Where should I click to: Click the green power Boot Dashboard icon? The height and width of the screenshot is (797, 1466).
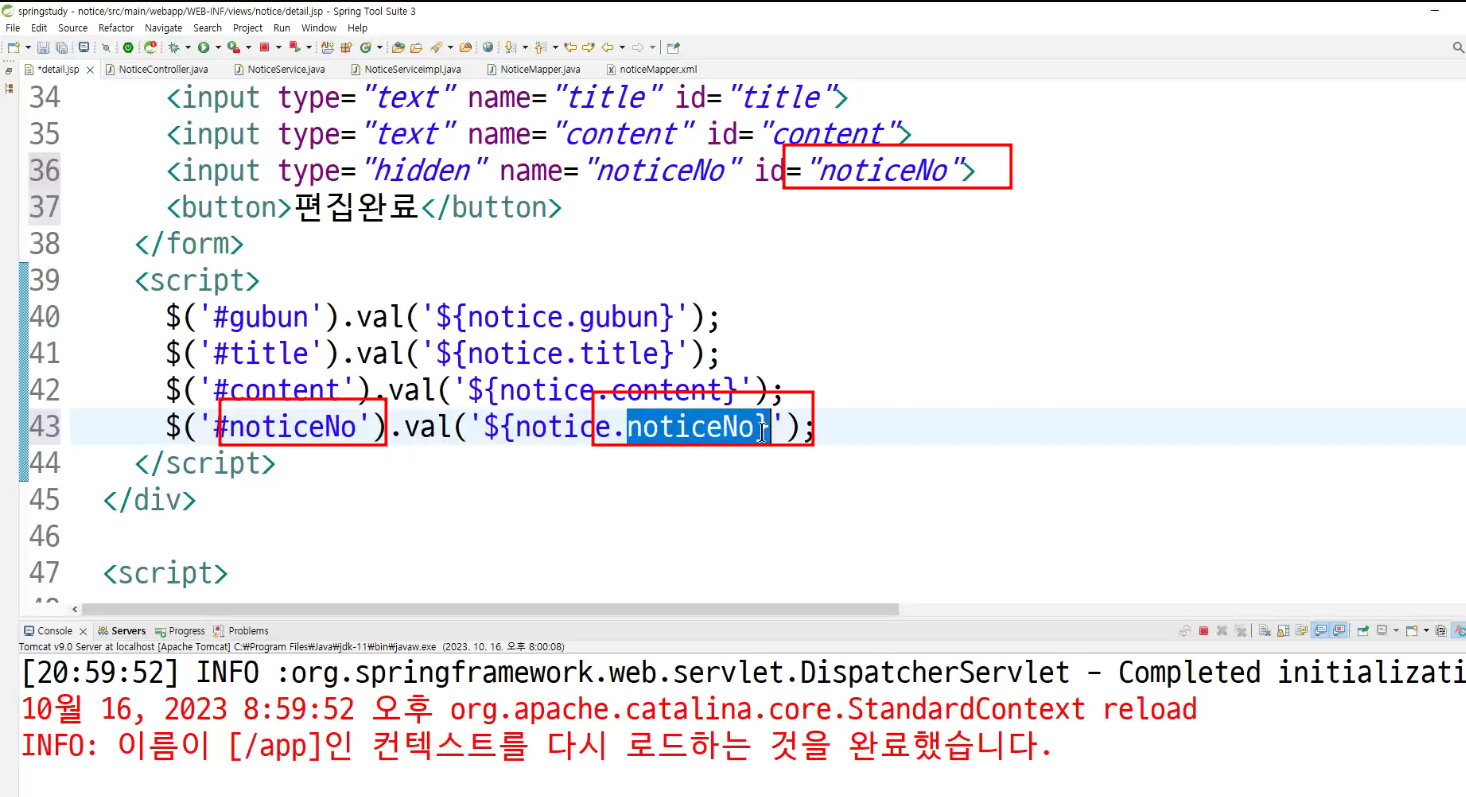click(128, 47)
